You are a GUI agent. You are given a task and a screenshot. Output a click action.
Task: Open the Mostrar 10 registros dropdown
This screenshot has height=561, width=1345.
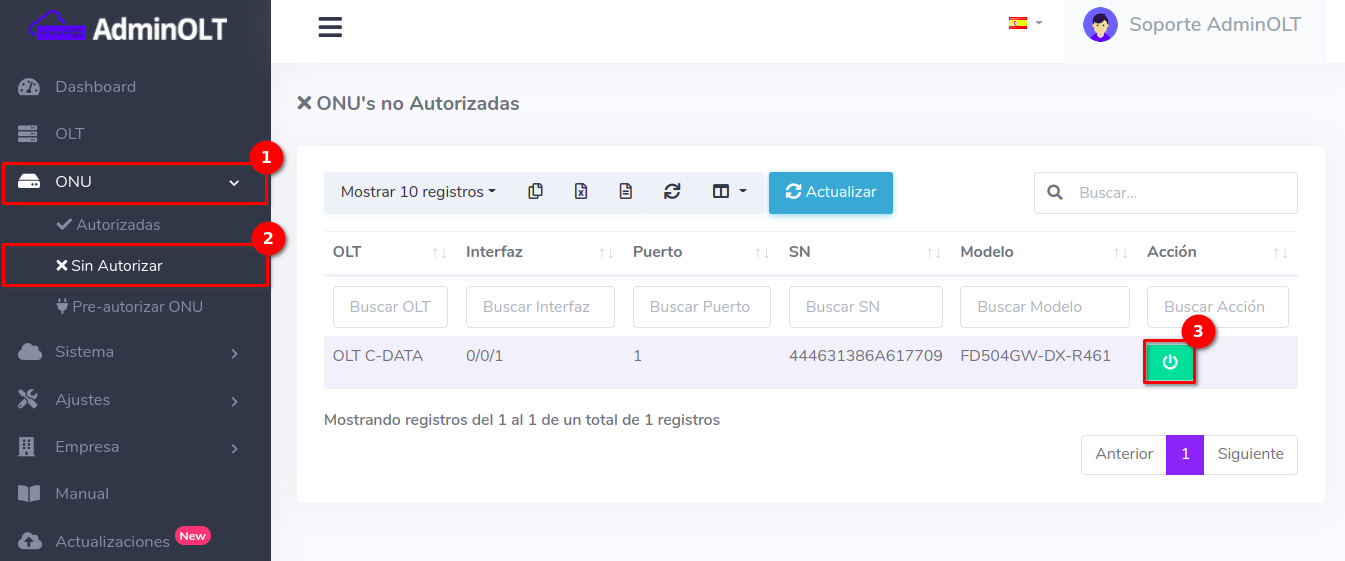coord(418,192)
